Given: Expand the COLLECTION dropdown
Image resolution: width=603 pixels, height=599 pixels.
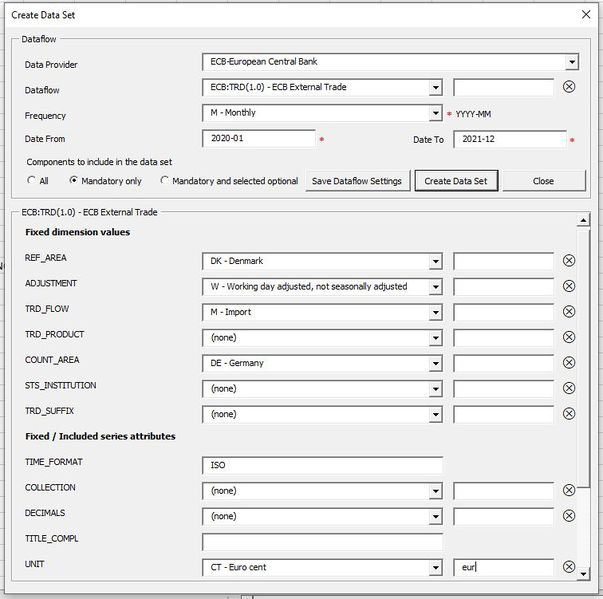Looking at the screenshot, I should [x=435, y=491].
